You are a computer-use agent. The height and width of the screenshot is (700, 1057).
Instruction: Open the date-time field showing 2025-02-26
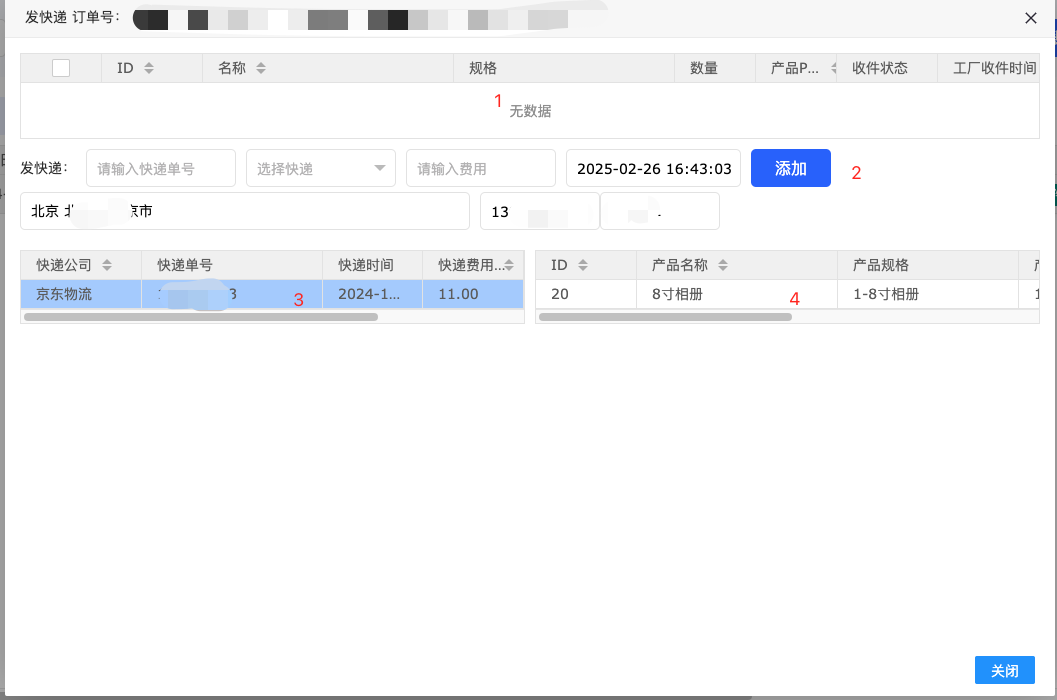[x=653, y=168]
